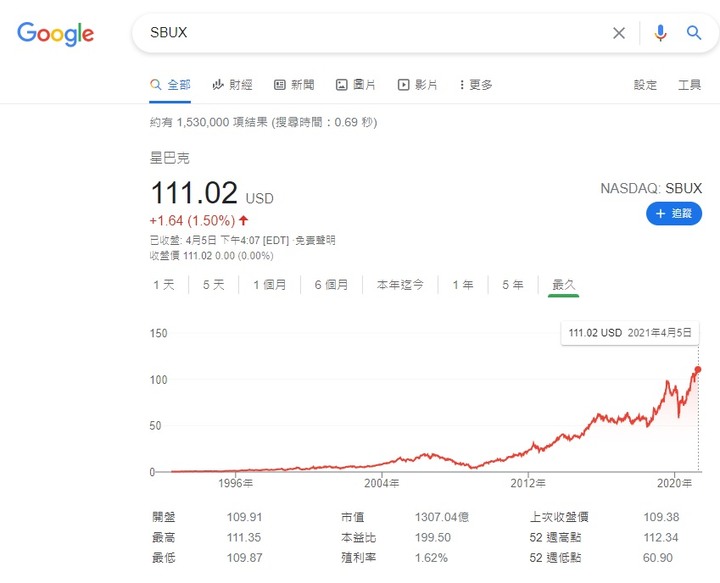
Task: Select the 本年迄今 year-to-date range
Action: [x=400, y=285]
